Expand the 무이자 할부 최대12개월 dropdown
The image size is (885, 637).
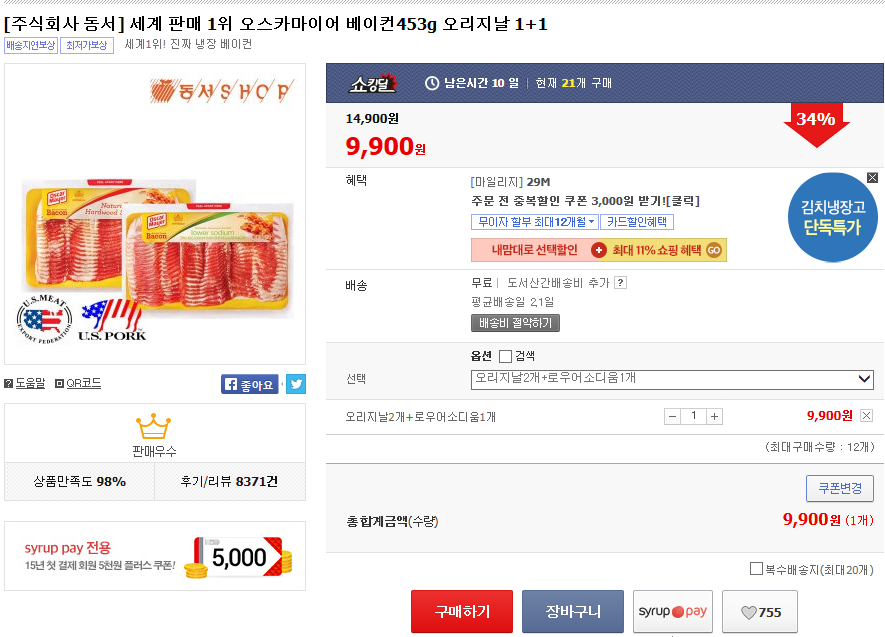[x=535, y=222]
